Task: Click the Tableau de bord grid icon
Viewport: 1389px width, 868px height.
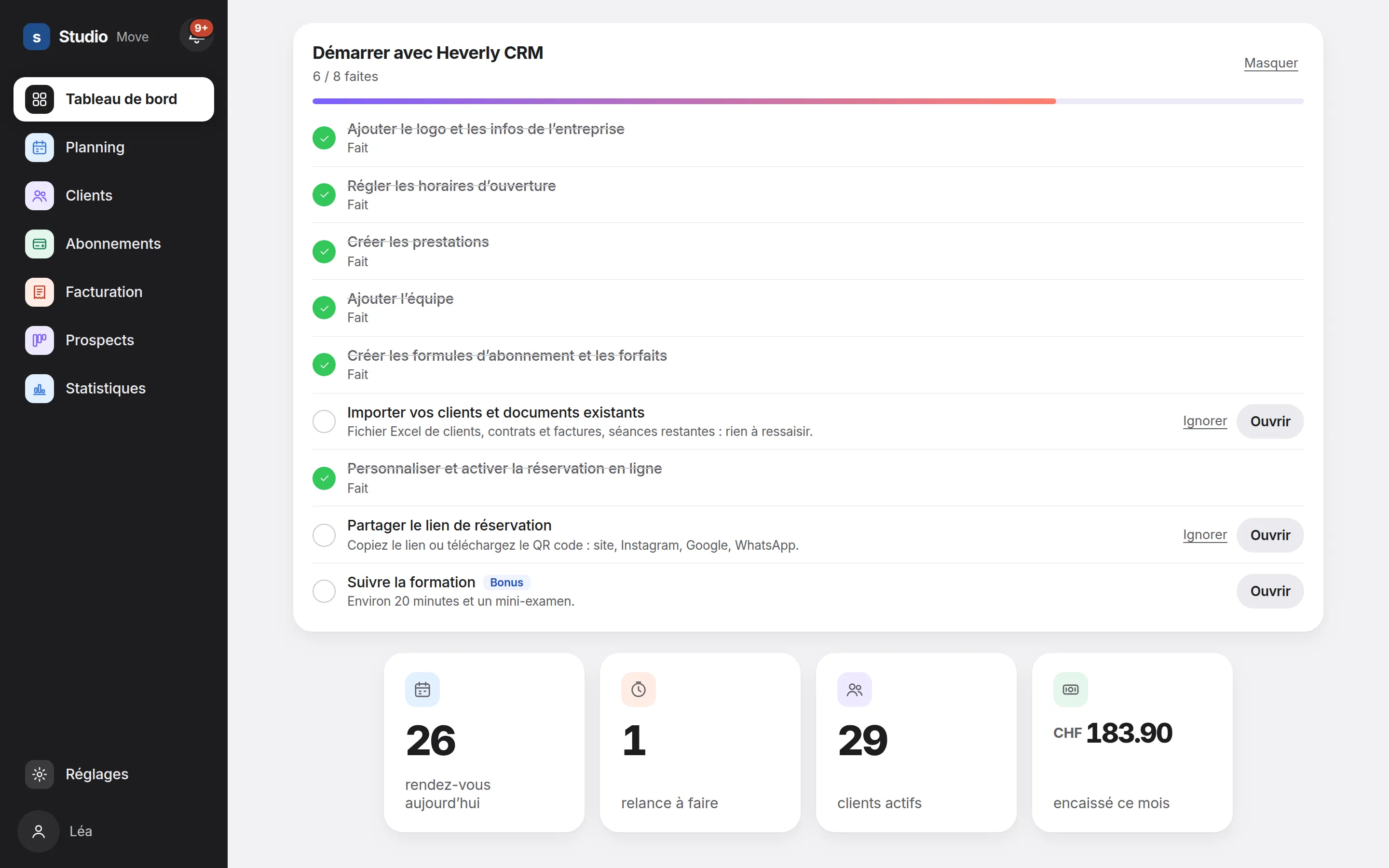Action: (x=40, y=99)
